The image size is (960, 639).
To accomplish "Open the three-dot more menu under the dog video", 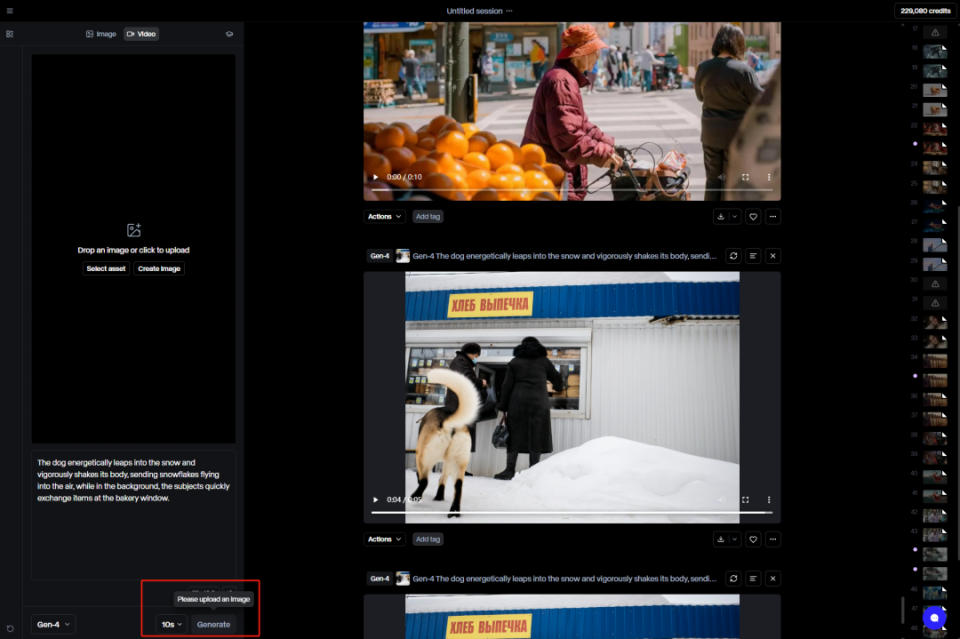I will click(773, 539).
